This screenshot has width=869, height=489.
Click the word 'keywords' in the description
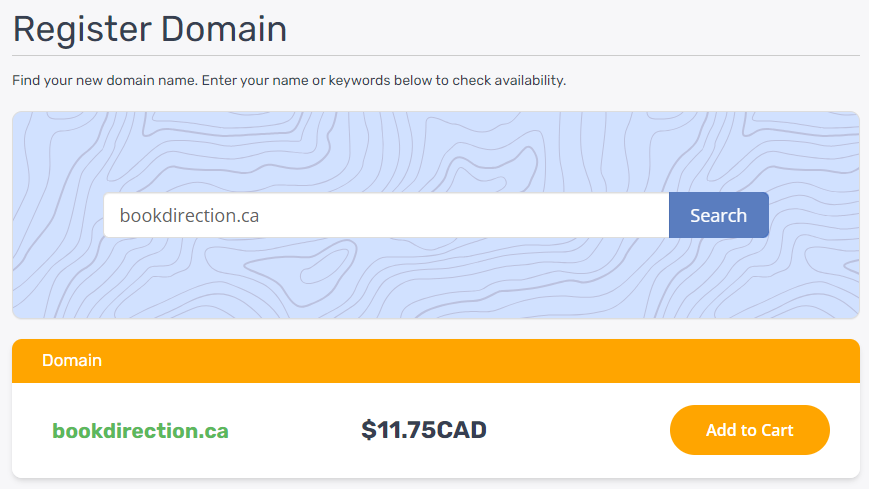click(359, 80)
